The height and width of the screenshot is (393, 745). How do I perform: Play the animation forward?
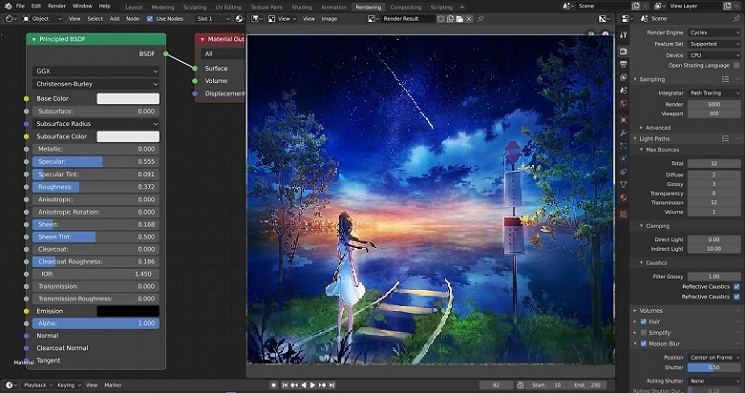[x=313, y=385]
